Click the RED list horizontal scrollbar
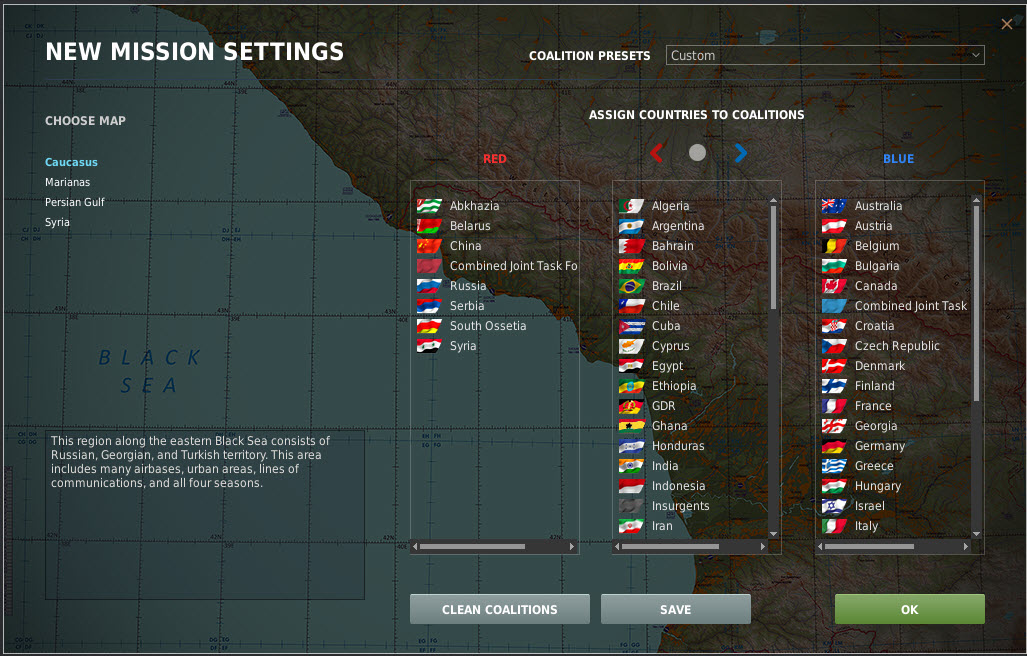This screenshot has height=656, width=1027. tap(473, 547)
